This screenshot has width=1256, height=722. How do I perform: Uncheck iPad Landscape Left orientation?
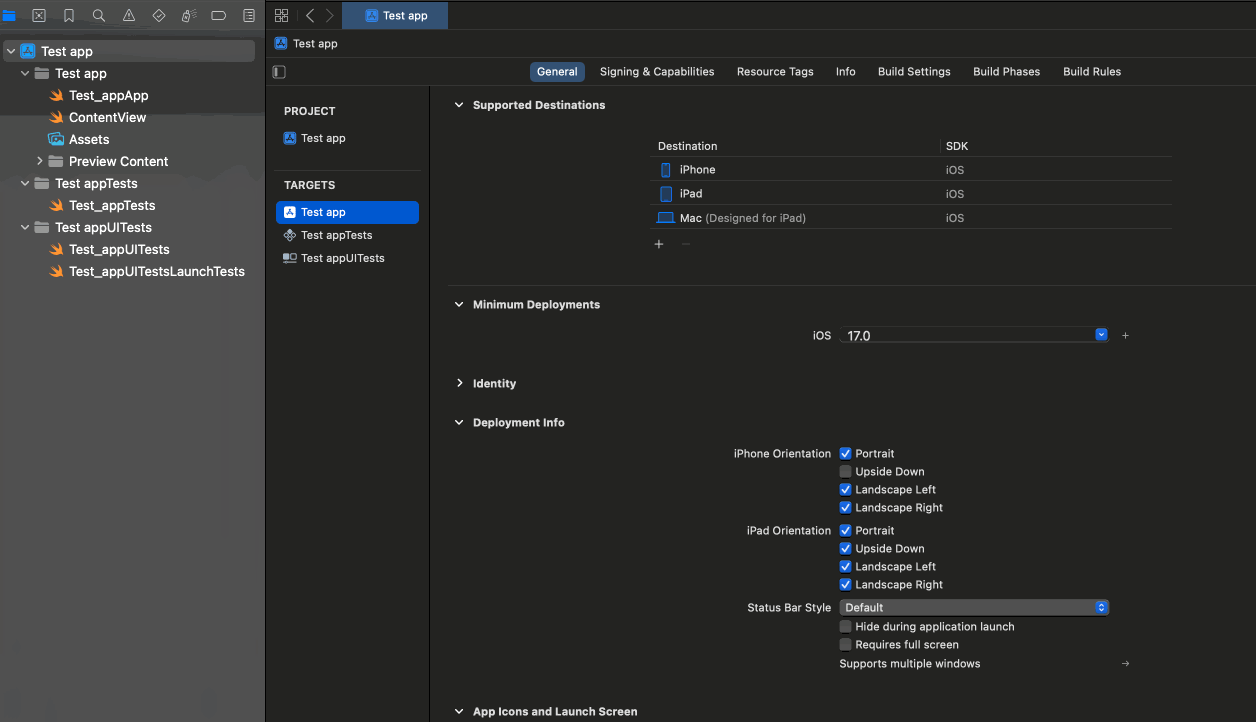(x=846, y=567)
